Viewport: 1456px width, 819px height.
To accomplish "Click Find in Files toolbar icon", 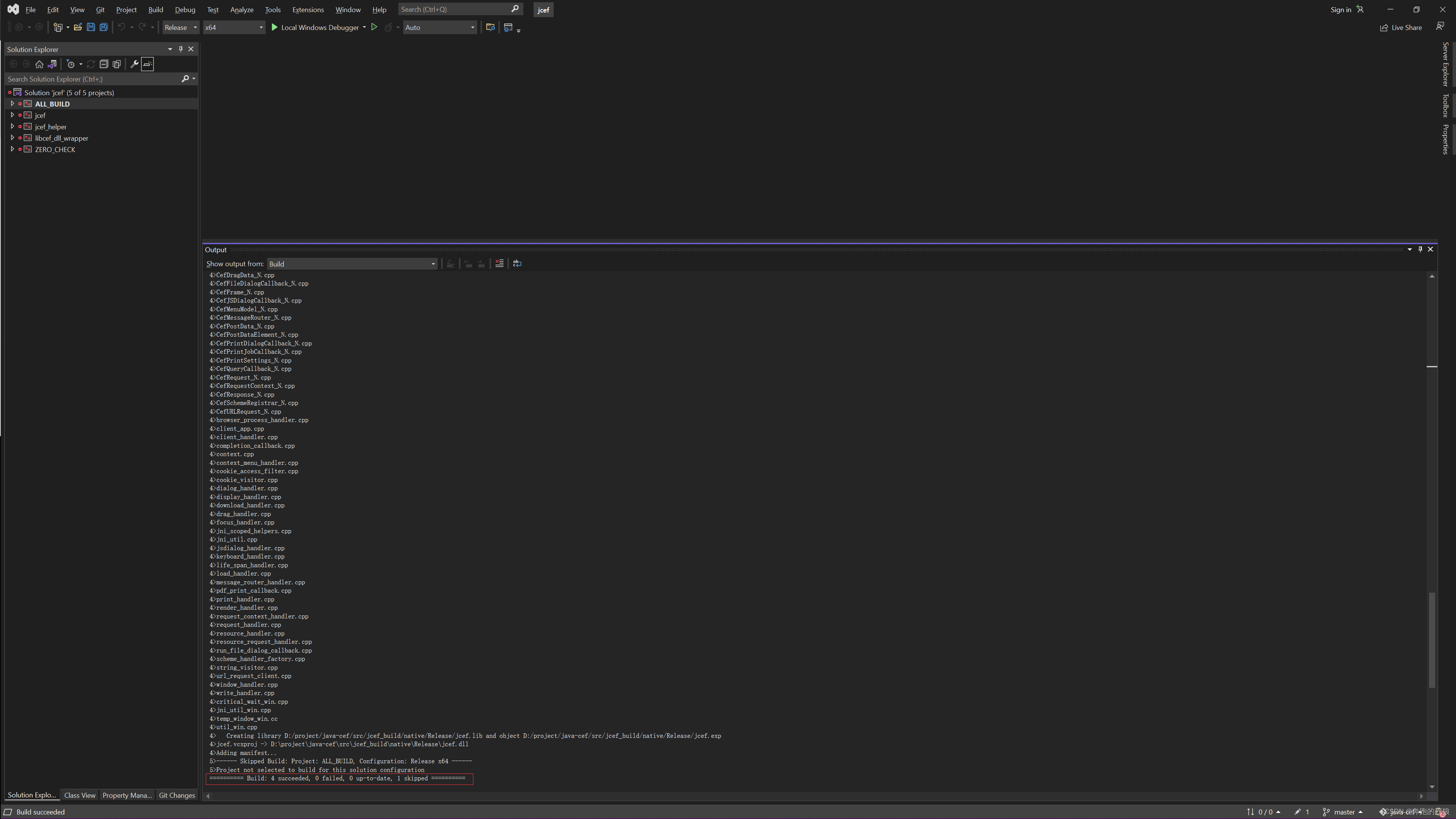I will (x=491, y=27).
